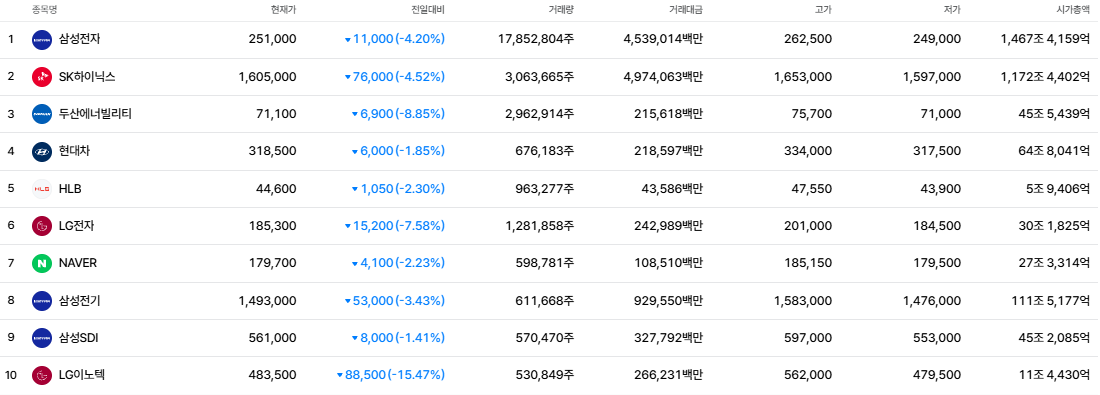This screenshot has width=1100, height=395.
Task: Click the 두산에너빌리티 logo icon
Action: click(42, 114)
